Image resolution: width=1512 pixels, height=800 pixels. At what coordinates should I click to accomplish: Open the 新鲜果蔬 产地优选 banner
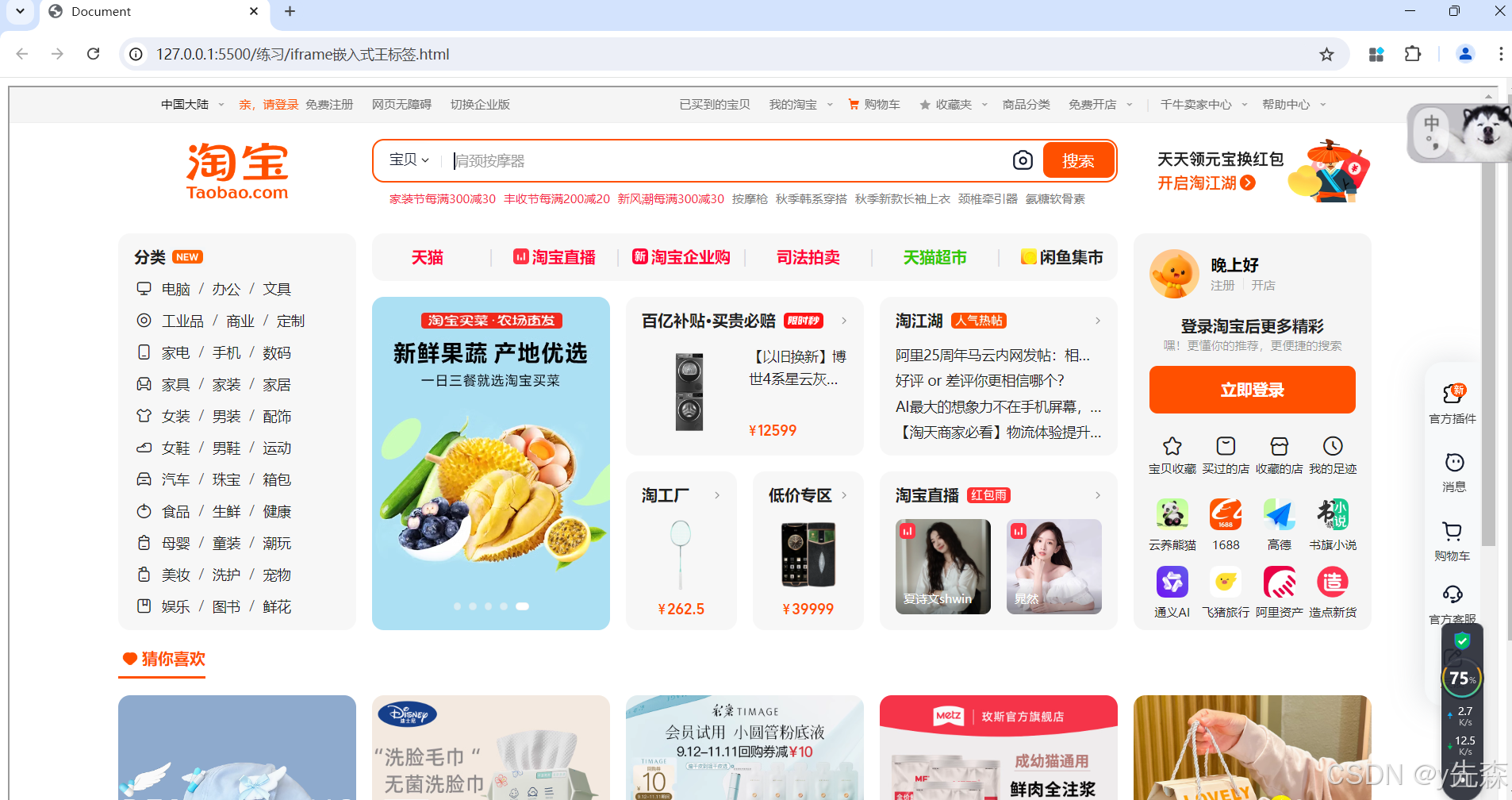coord(491,463)
